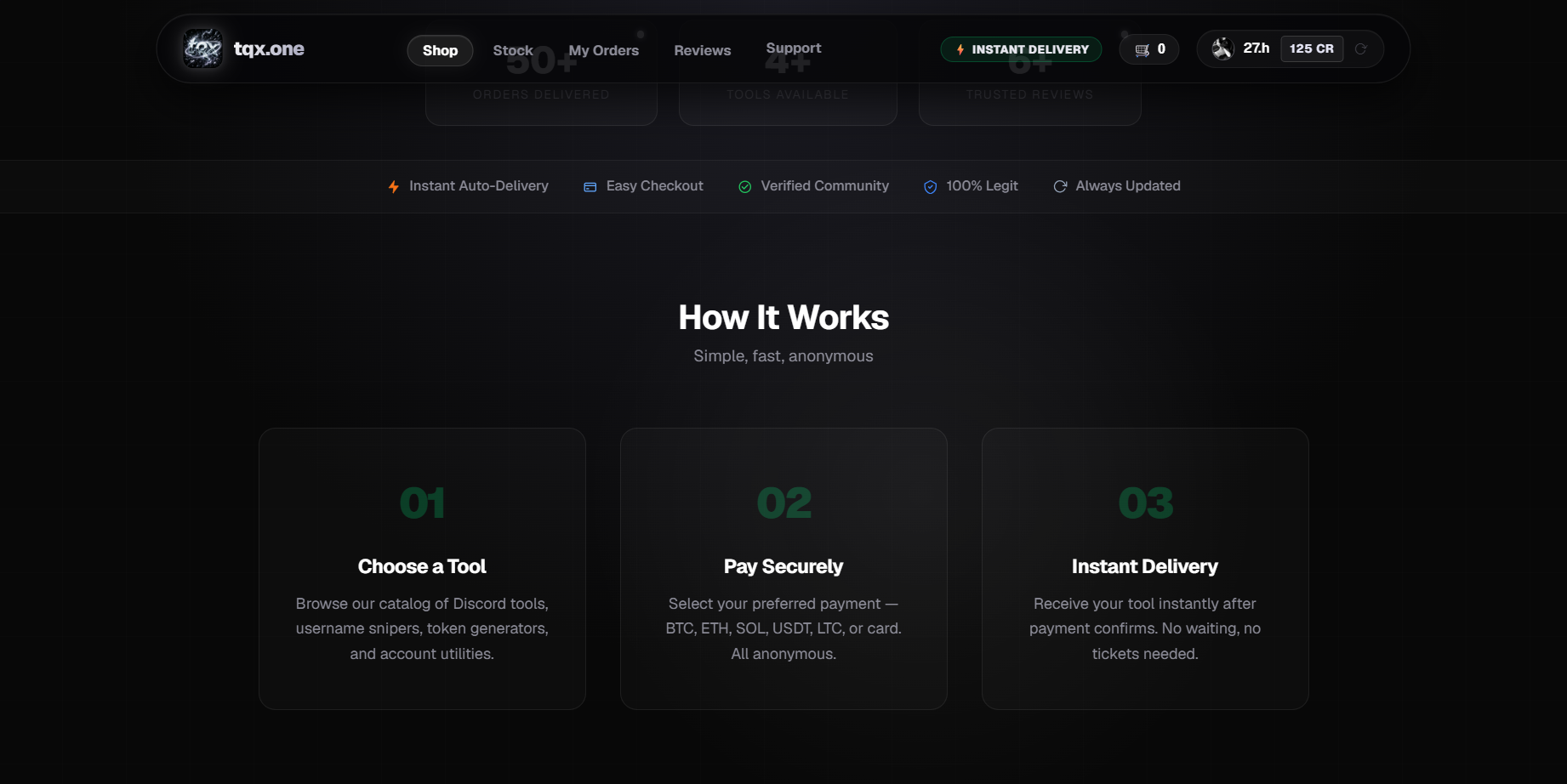
Task: Click the TOOLS AVAILABLE stat label
Action: click(x=788, y=94)
